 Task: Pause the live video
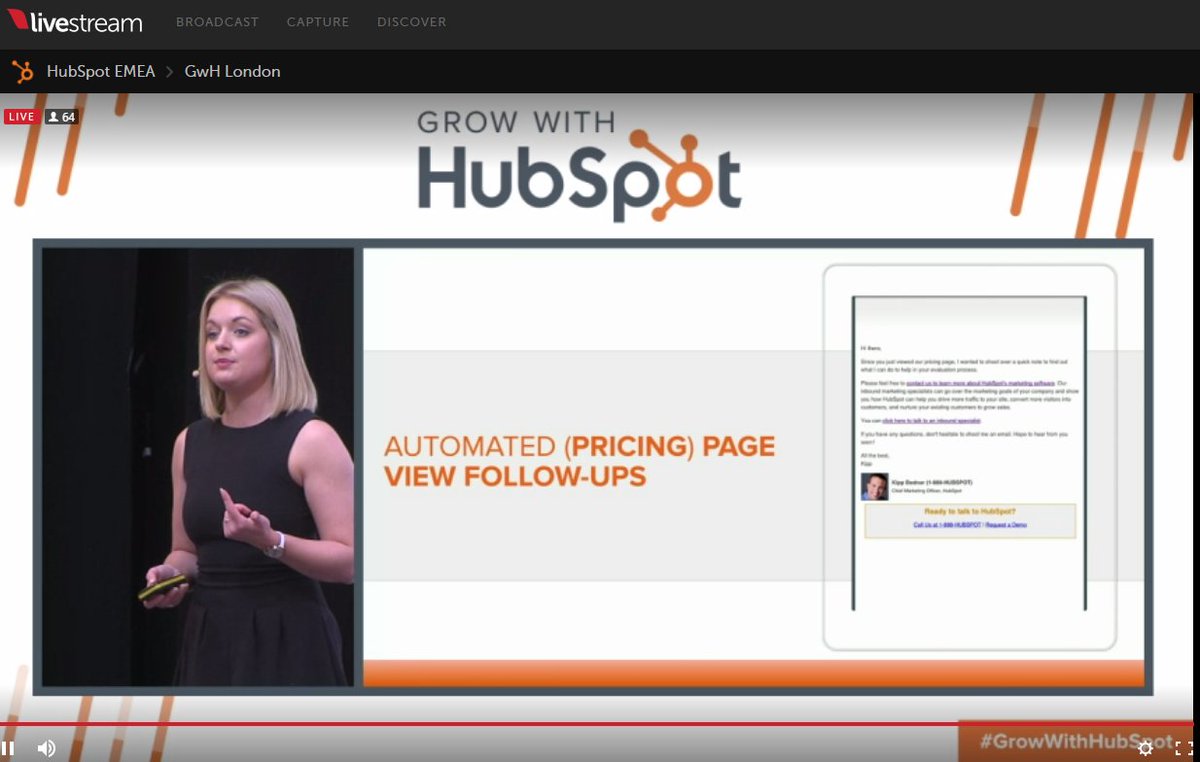click(8, 748)
